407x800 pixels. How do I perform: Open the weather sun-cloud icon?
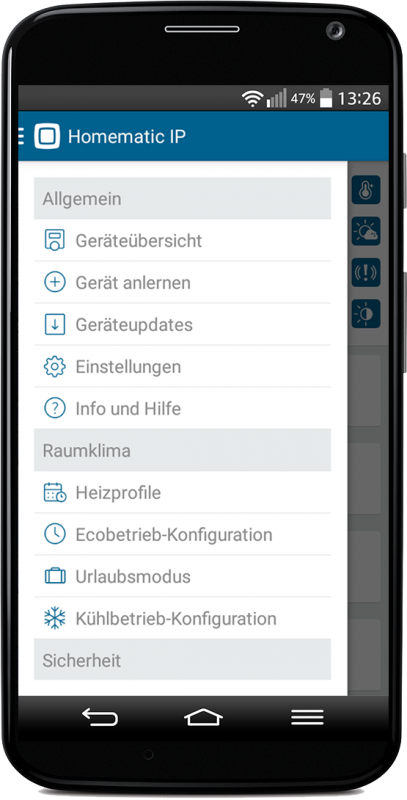[x=366, y=231]
